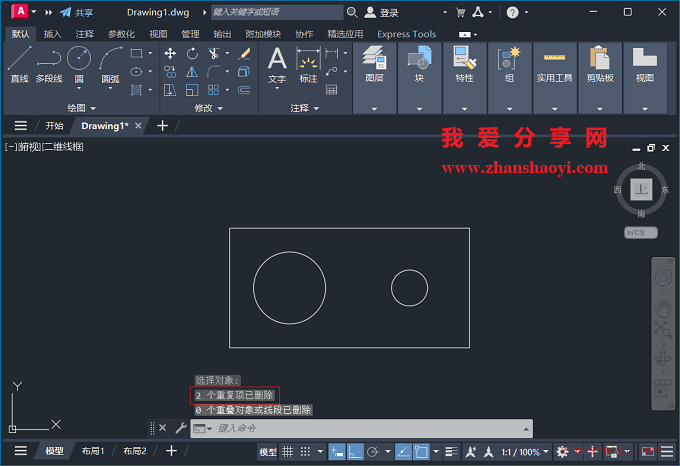Click the search magnifier icon
680x466 pixels.
pyautogui.click(x=352, y=12)
